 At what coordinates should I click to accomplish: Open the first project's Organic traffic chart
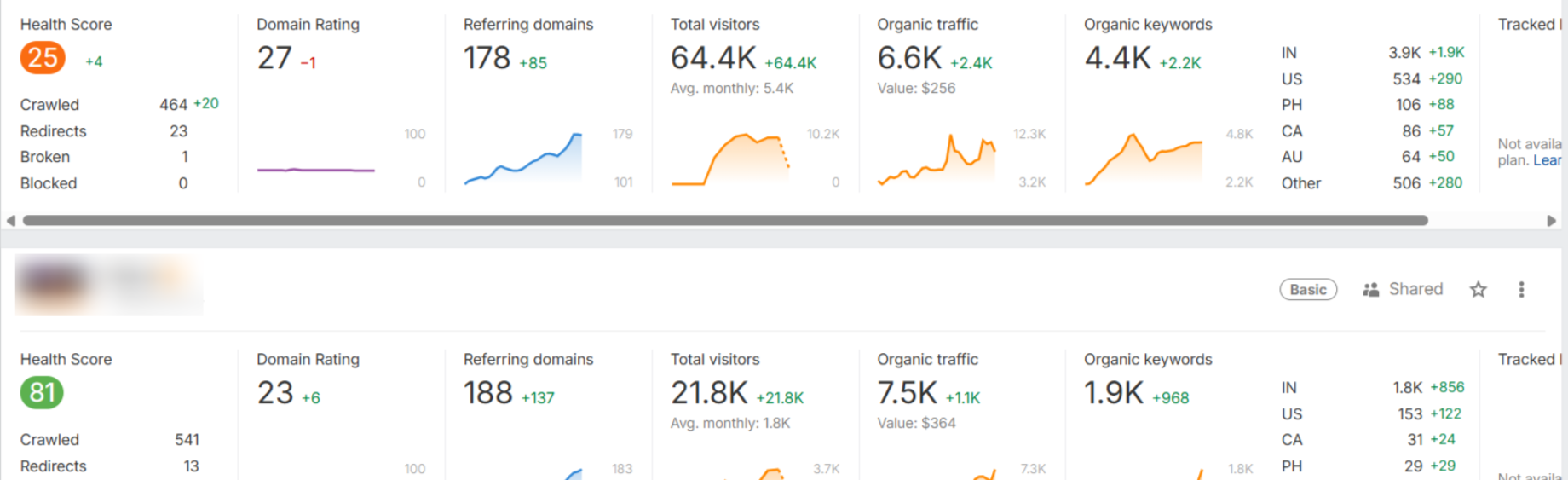point(937,159)
